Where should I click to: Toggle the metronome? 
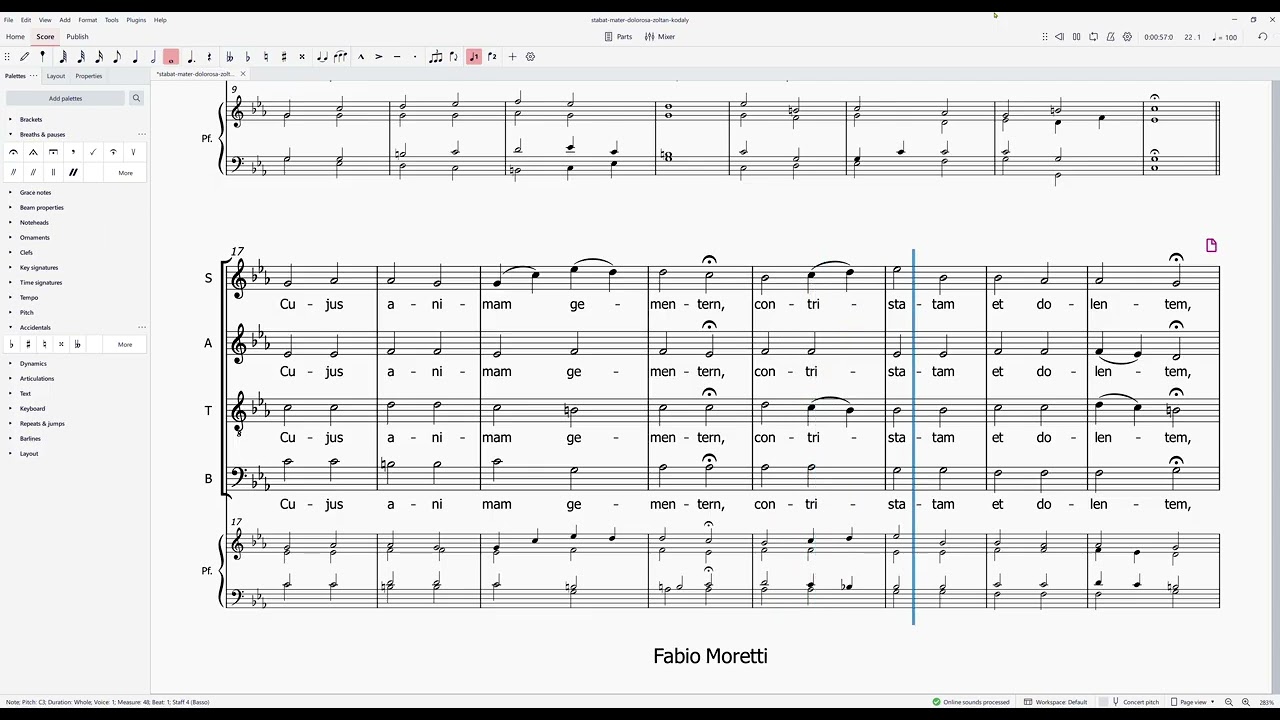(x=1110, y=37)
